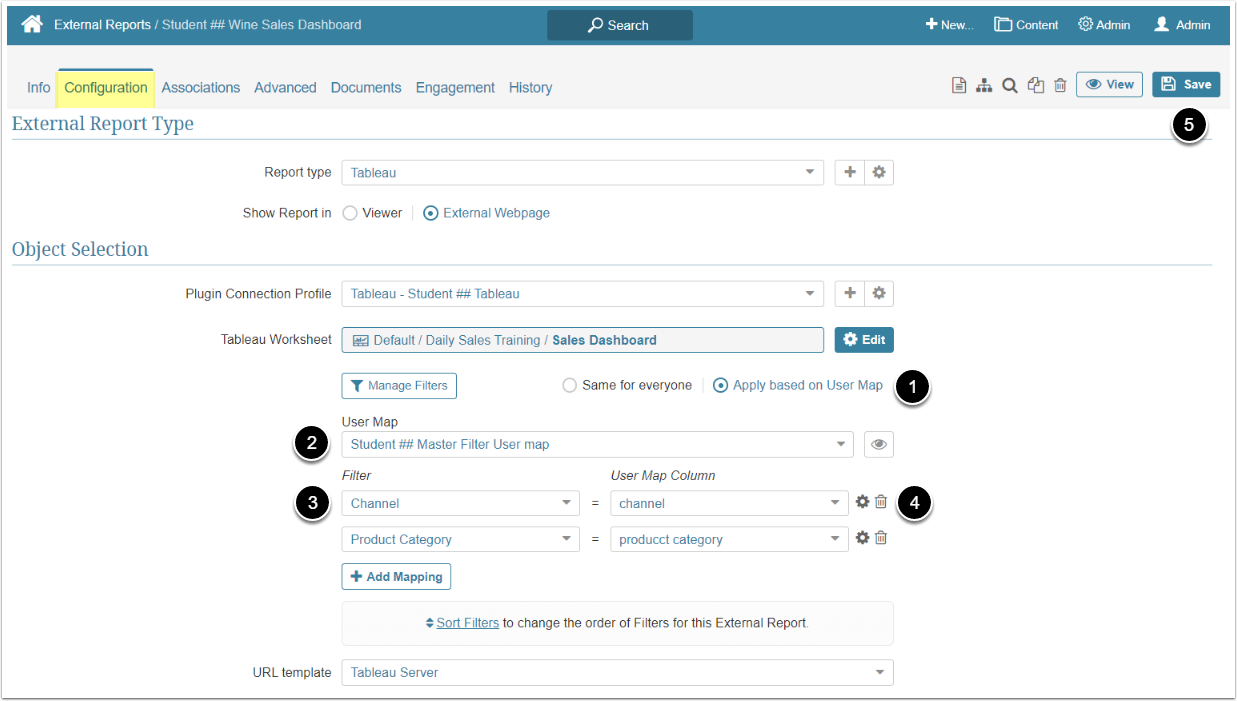This screenshot has height=701, width=1237.
Task: Open the History tab
Action: point(530,88)
